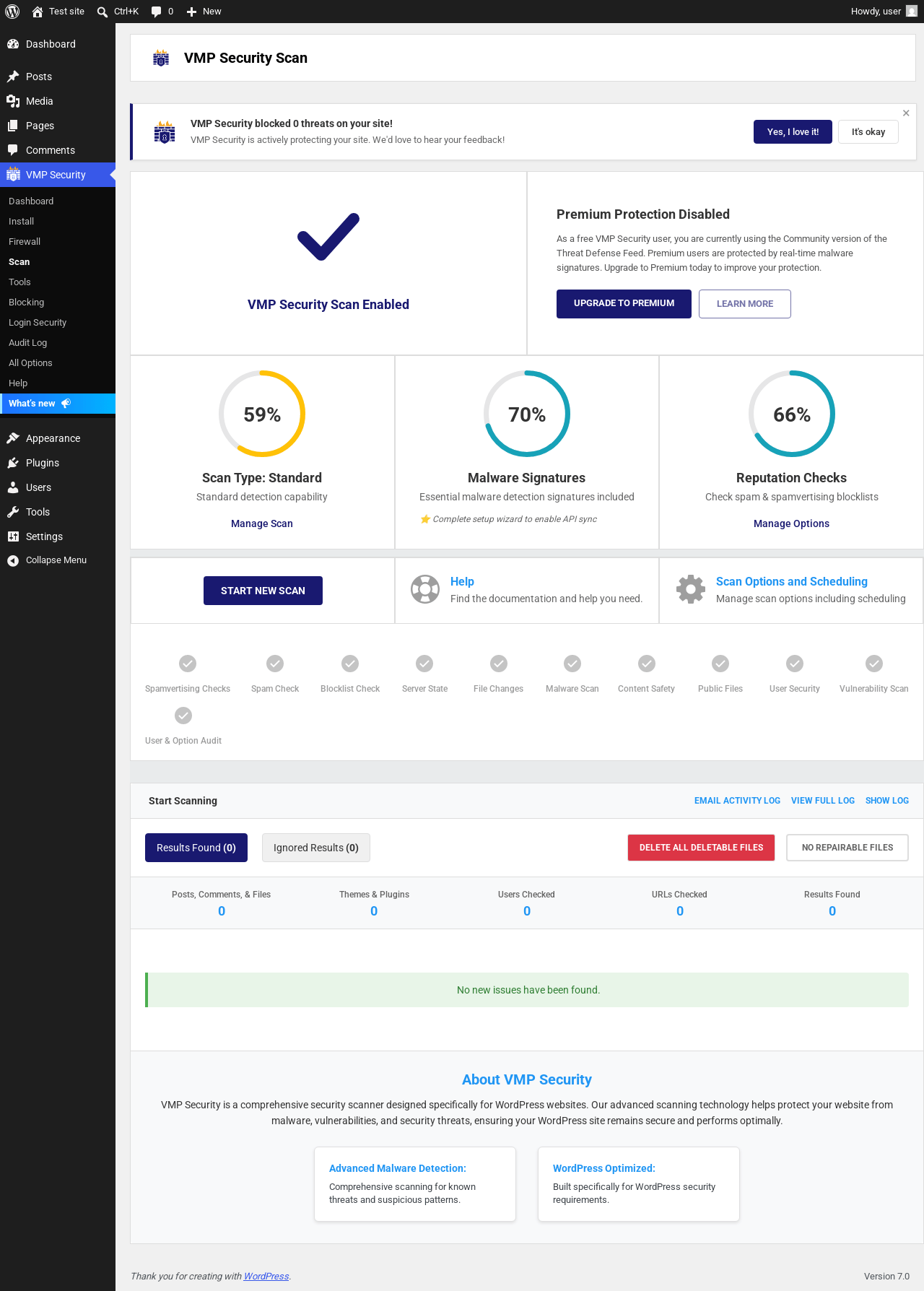Click the Settings sliders icon
The height and width of the screenshot is (1291, 924).
[x=13, y=536]
